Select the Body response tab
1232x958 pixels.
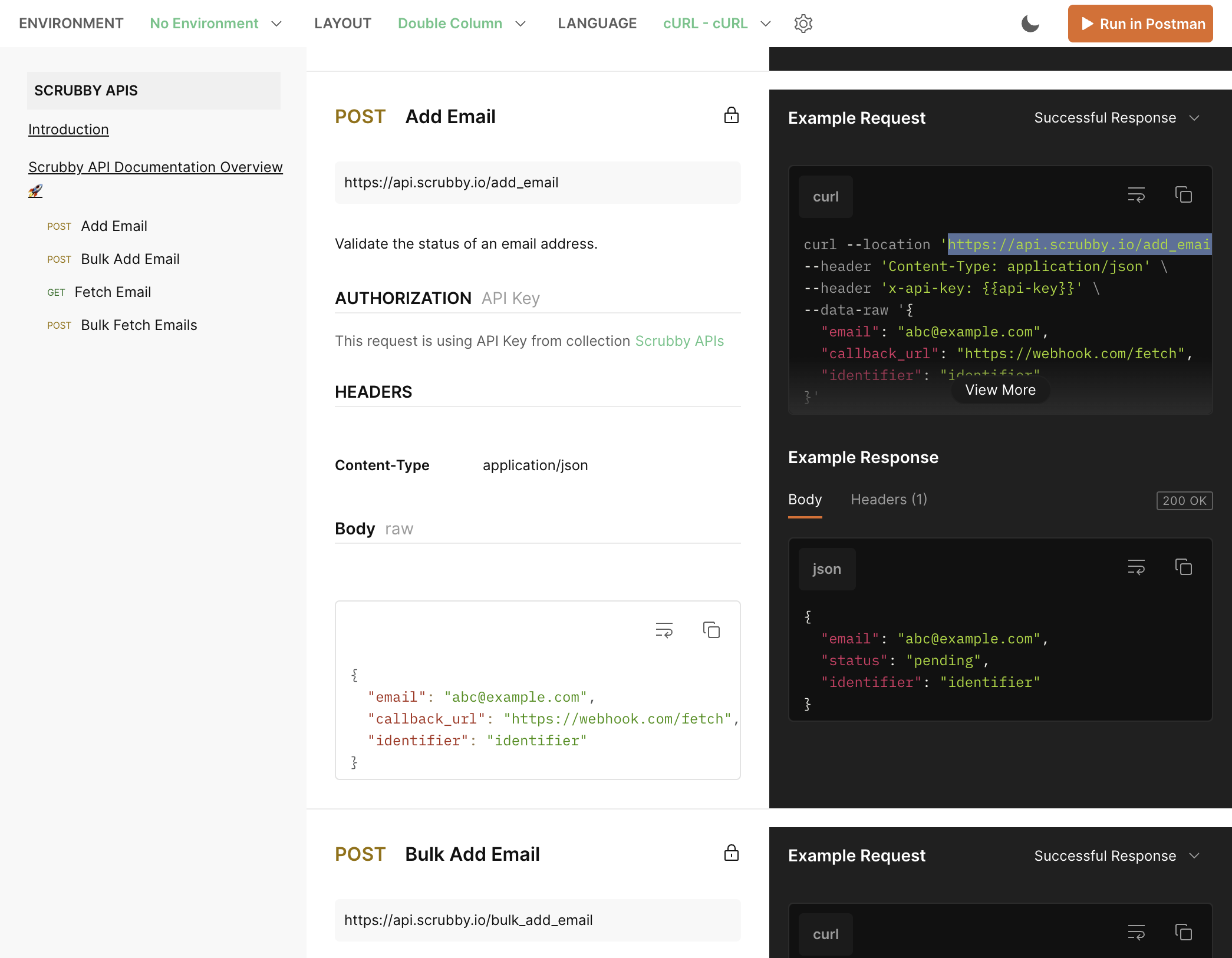805,500
